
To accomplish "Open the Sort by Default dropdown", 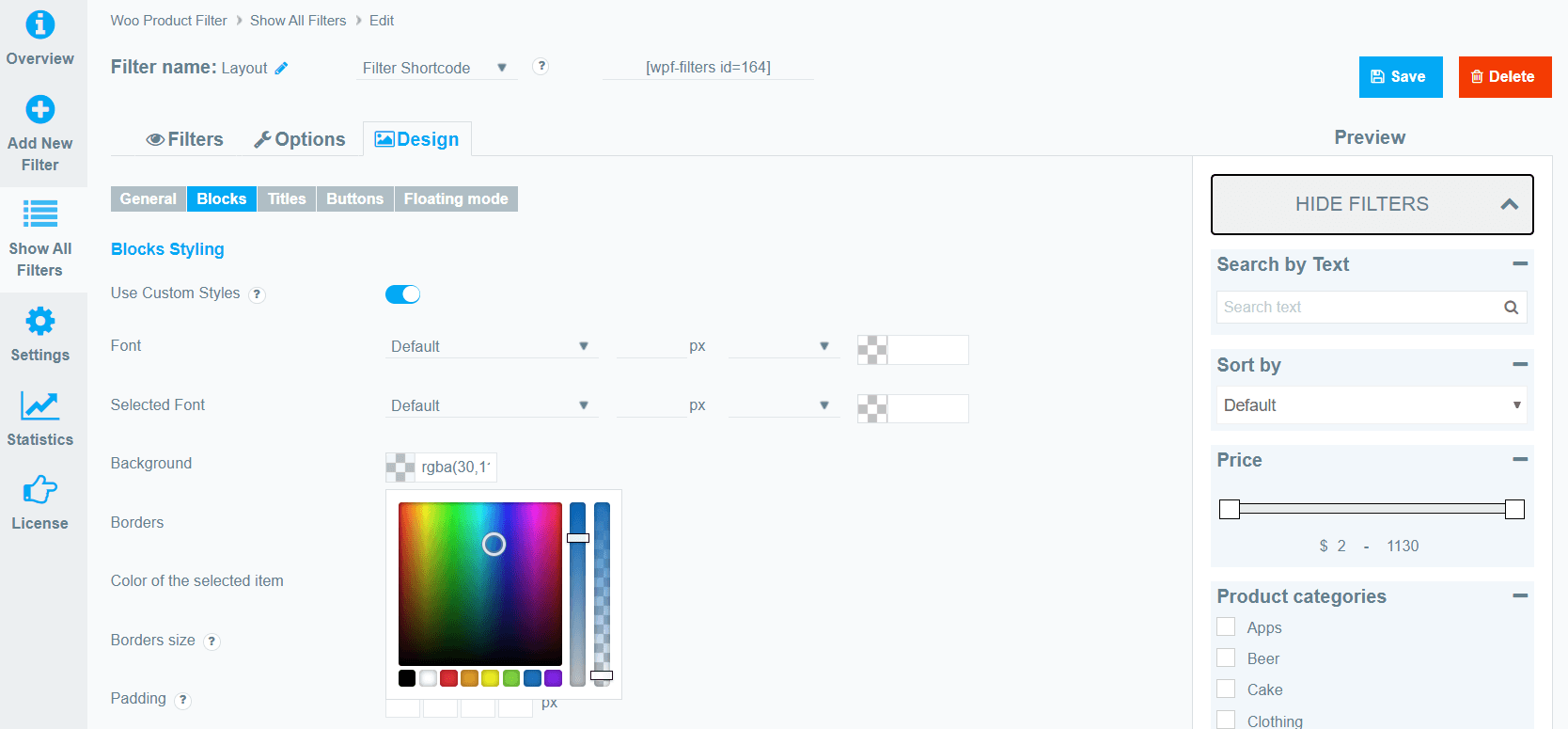I will click(x=1372, y=405).
